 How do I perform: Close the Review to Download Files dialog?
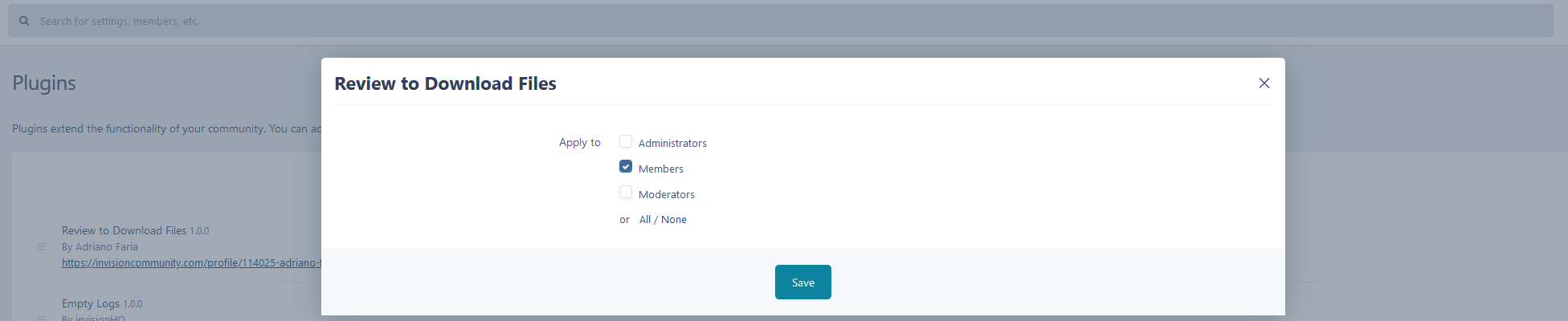coord(1264,83)
